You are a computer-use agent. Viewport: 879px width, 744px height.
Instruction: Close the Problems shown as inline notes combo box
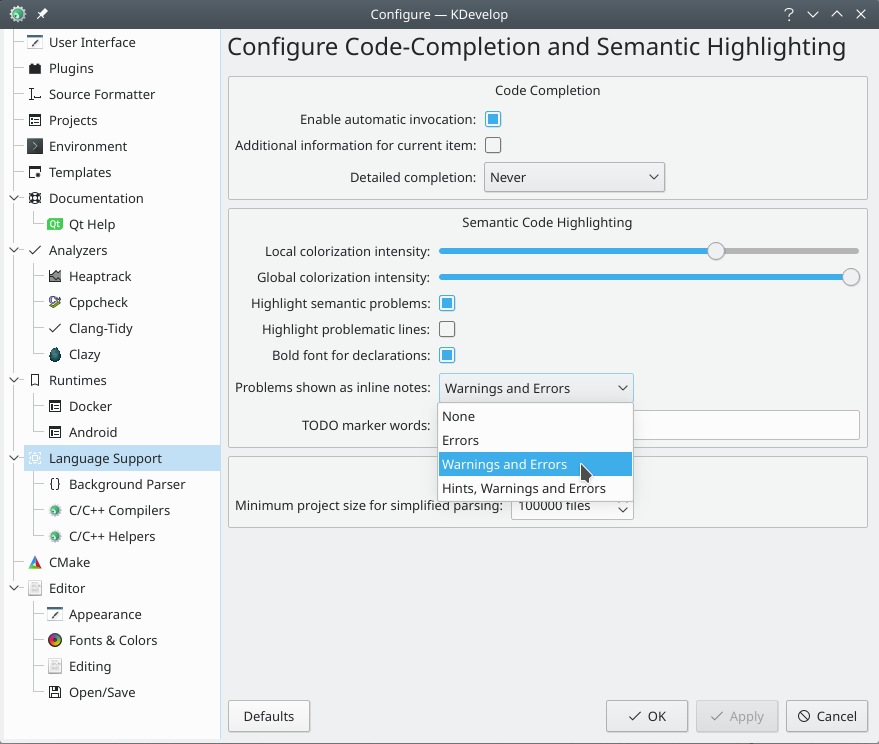coord(536,388)
